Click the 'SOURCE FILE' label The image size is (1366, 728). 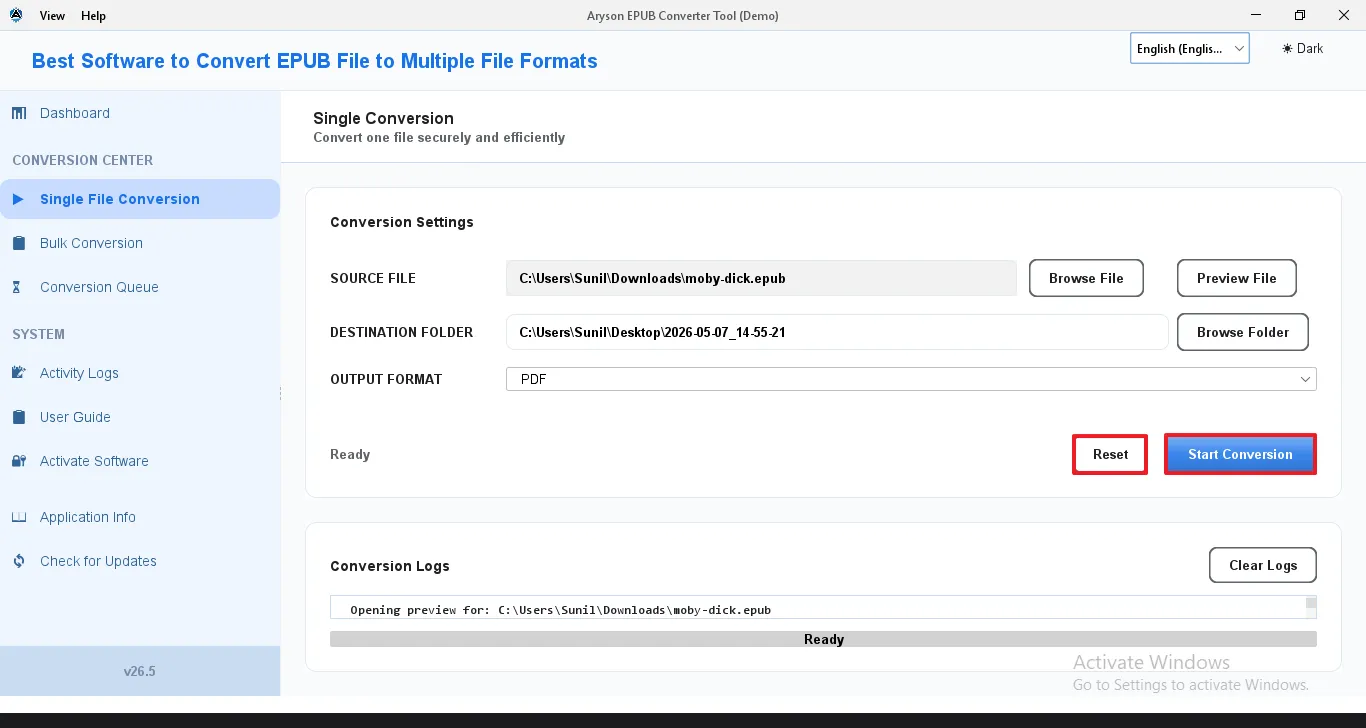pyautogui.click(x=373, y=278)
